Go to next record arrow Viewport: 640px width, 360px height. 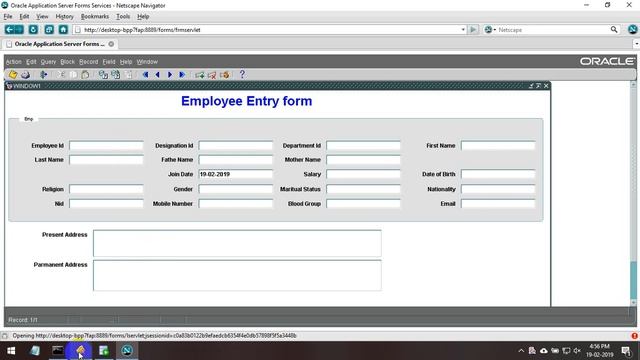pyautogui.click(x=170, y=75)
